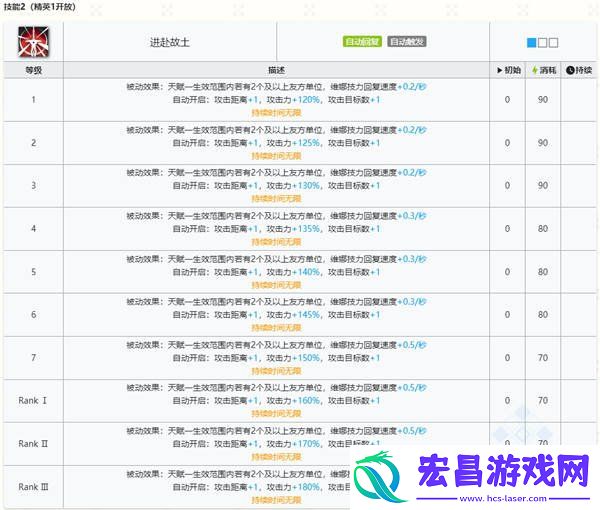Click initial value 0 in Rank Ⅰ row
This screenshot has height=510, width=600.
pos(507,401)
